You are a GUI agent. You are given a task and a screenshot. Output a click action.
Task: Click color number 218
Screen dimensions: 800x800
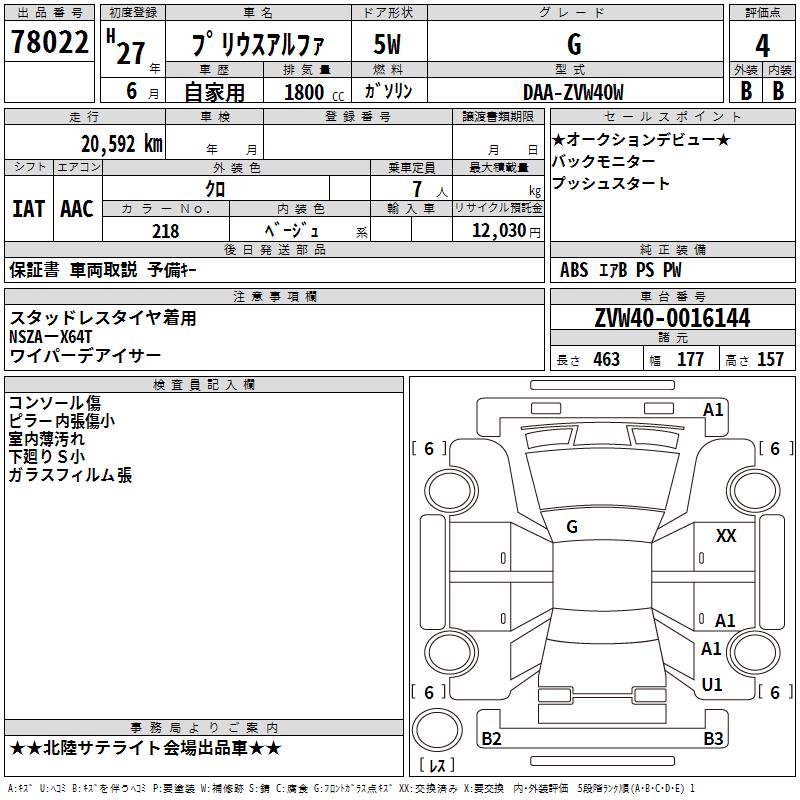165,231
